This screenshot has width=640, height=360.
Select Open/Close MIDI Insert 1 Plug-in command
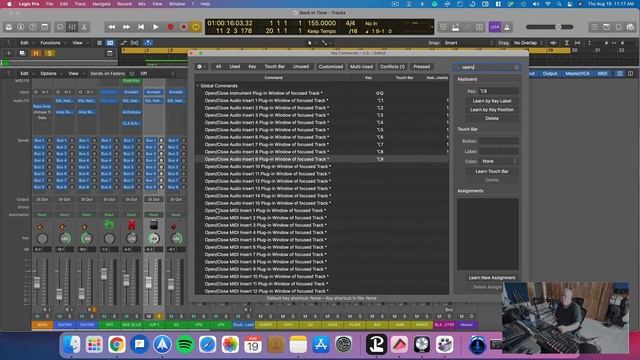[322, 211]
